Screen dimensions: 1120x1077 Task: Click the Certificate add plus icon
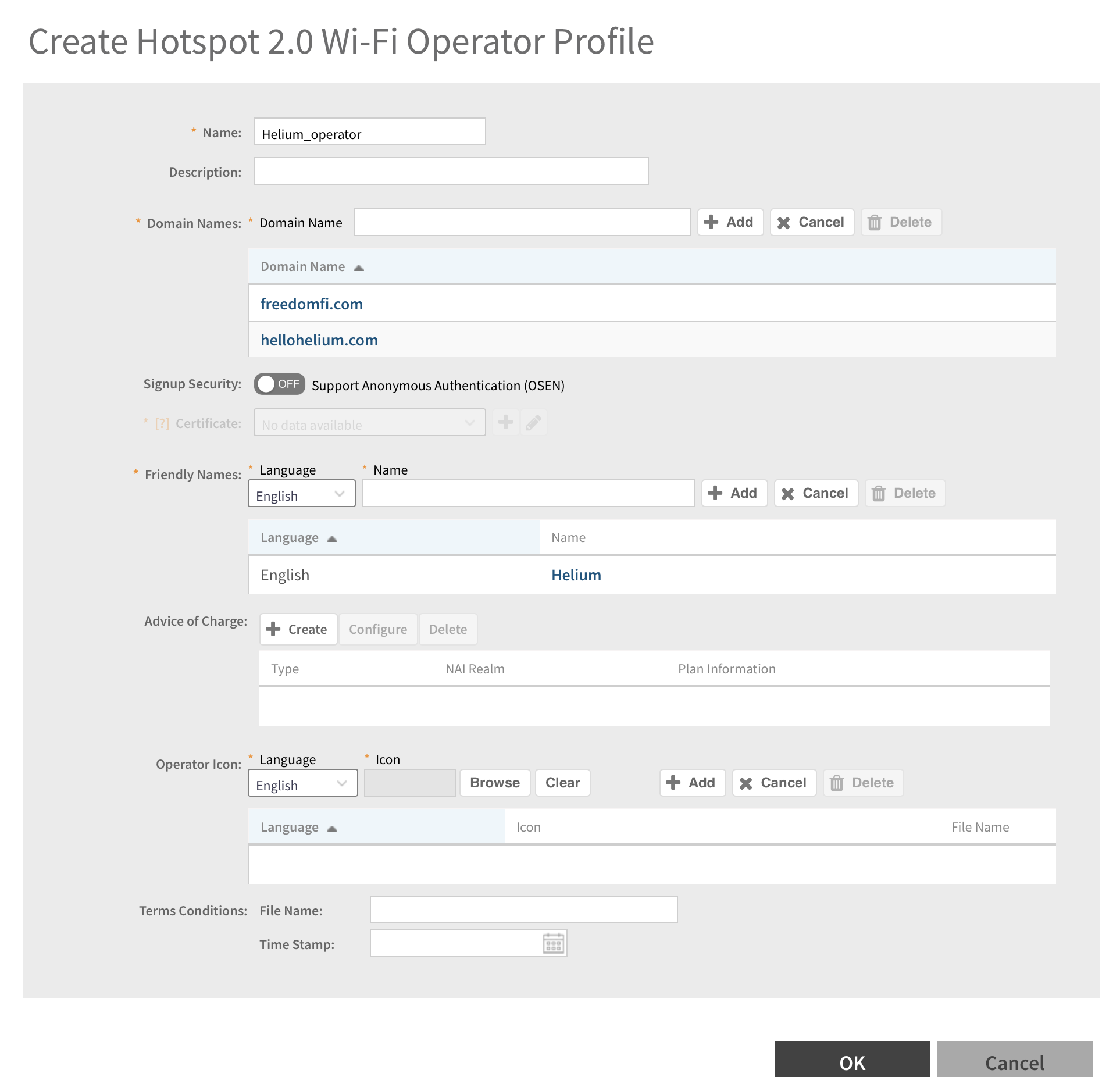click(505, 423)
